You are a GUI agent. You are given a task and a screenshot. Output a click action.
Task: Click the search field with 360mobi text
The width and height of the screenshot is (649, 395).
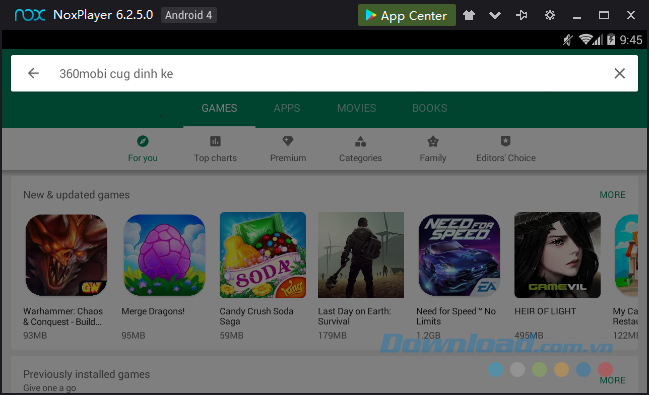pyautogui.click(x=324, y=73)
